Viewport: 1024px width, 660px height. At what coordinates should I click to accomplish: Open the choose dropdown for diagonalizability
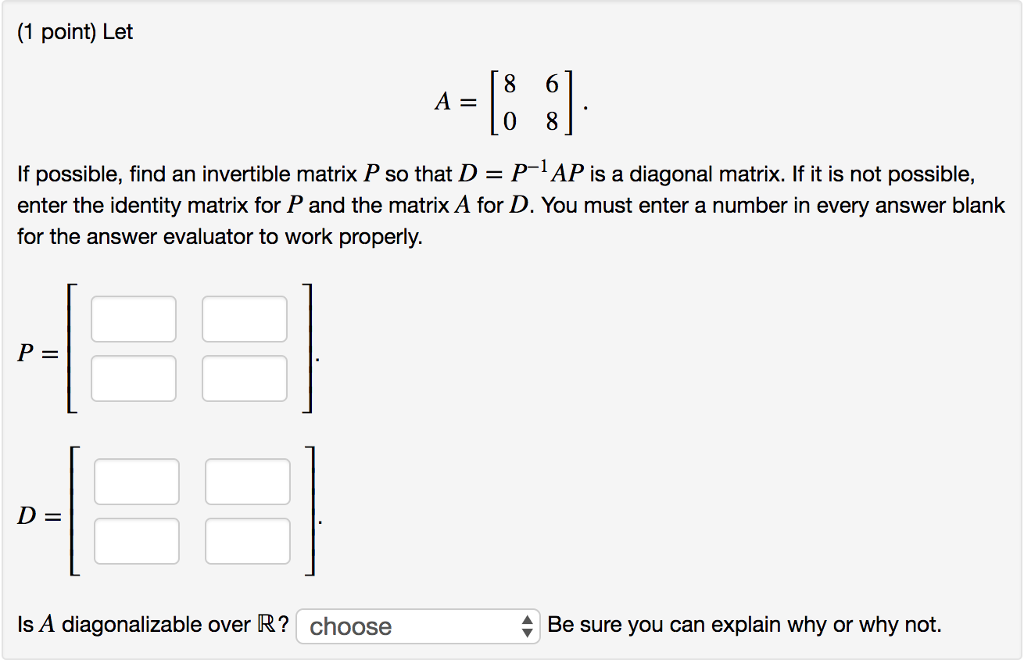[418, 626]
